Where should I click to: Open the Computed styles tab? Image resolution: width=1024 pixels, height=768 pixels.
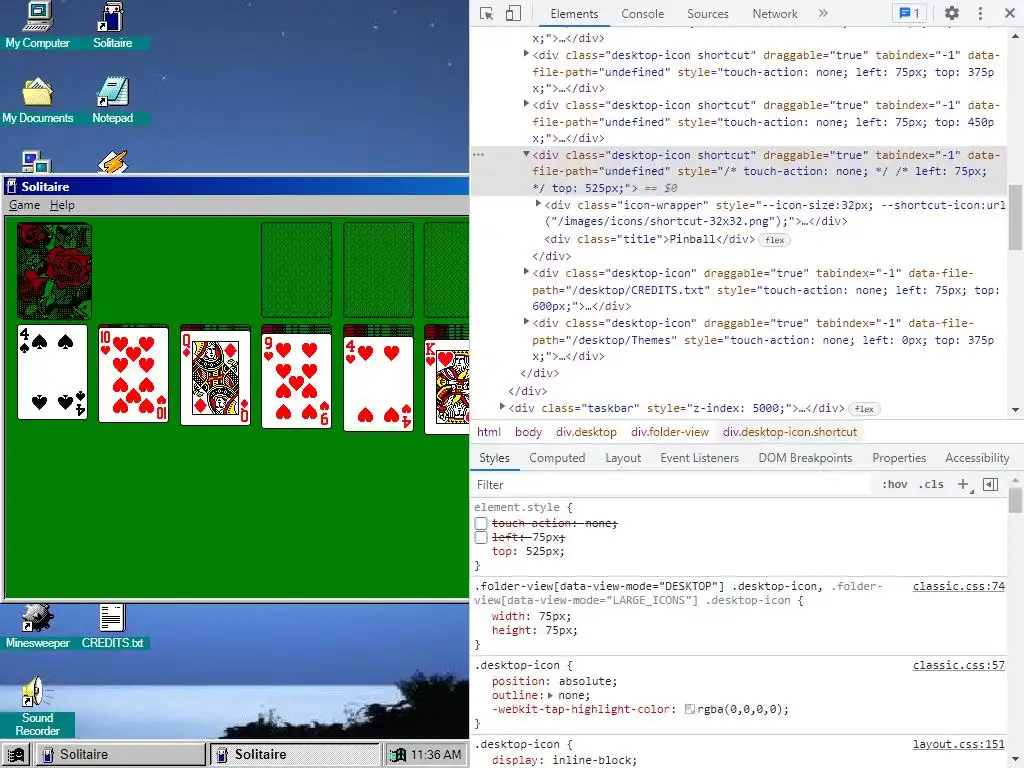(557, 458)
